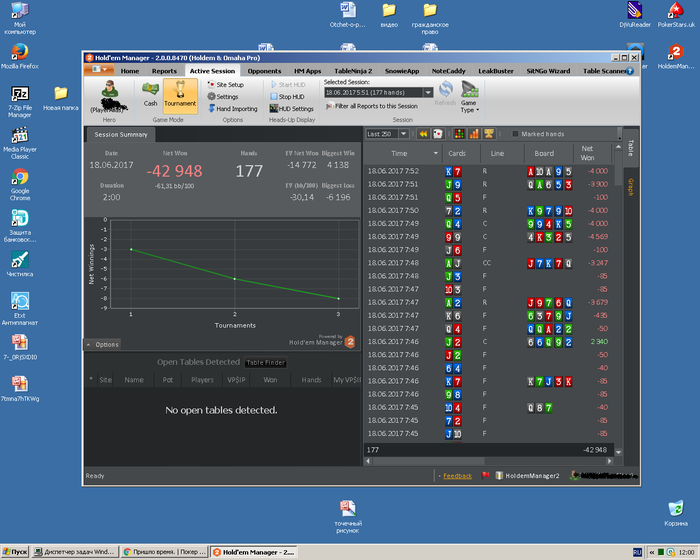Switch to the vertical Graph tab
The image size is (700, 560).
coord(630,187)
